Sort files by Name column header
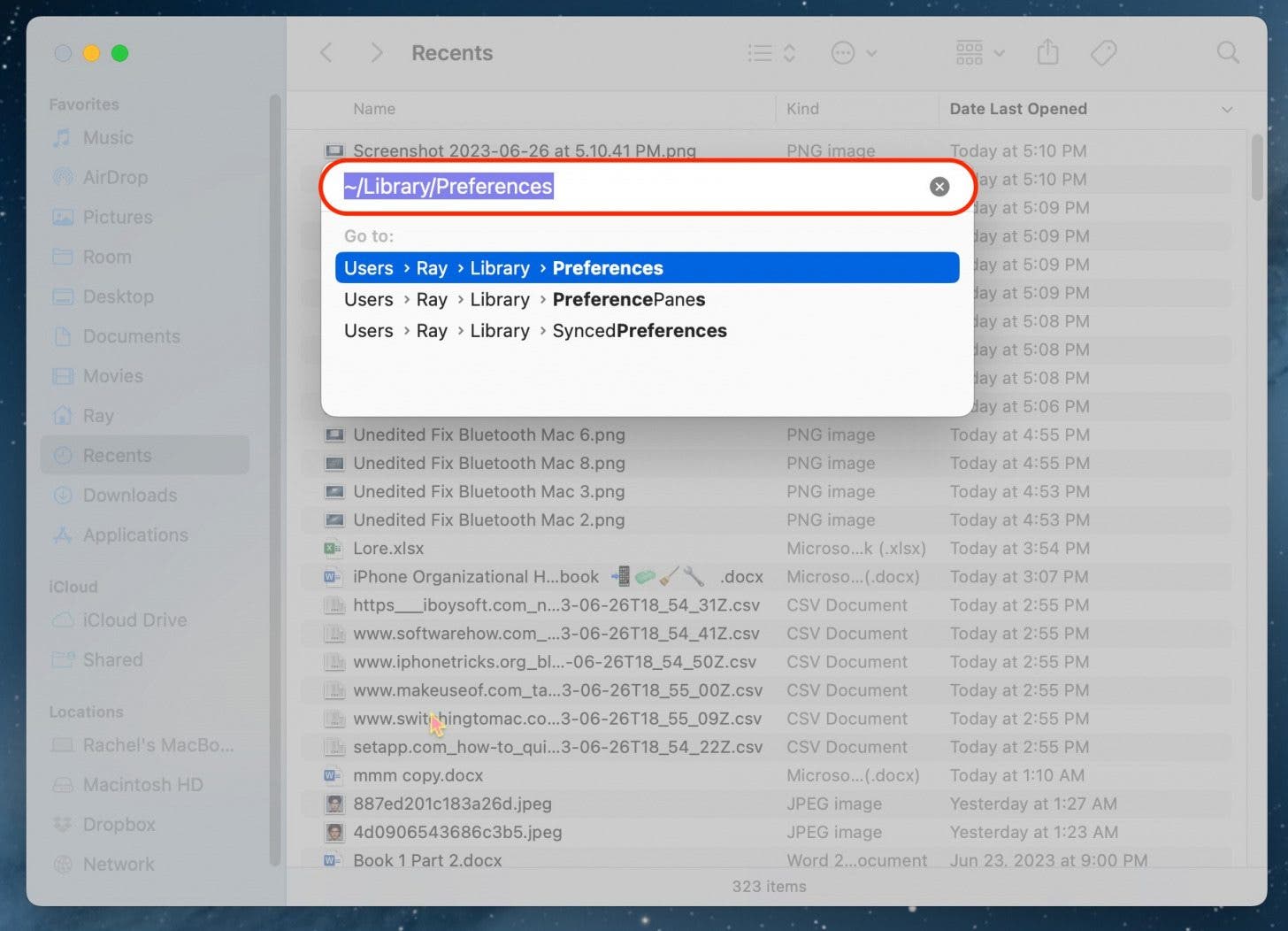Screen dimensions: 1288x931 (374, 109)
